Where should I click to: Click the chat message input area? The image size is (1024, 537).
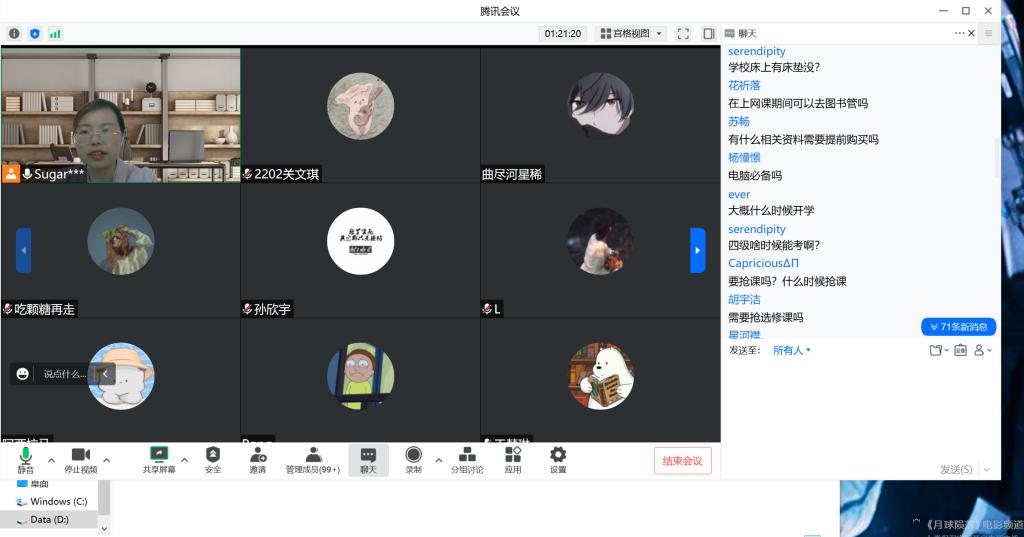click(861, 408)
